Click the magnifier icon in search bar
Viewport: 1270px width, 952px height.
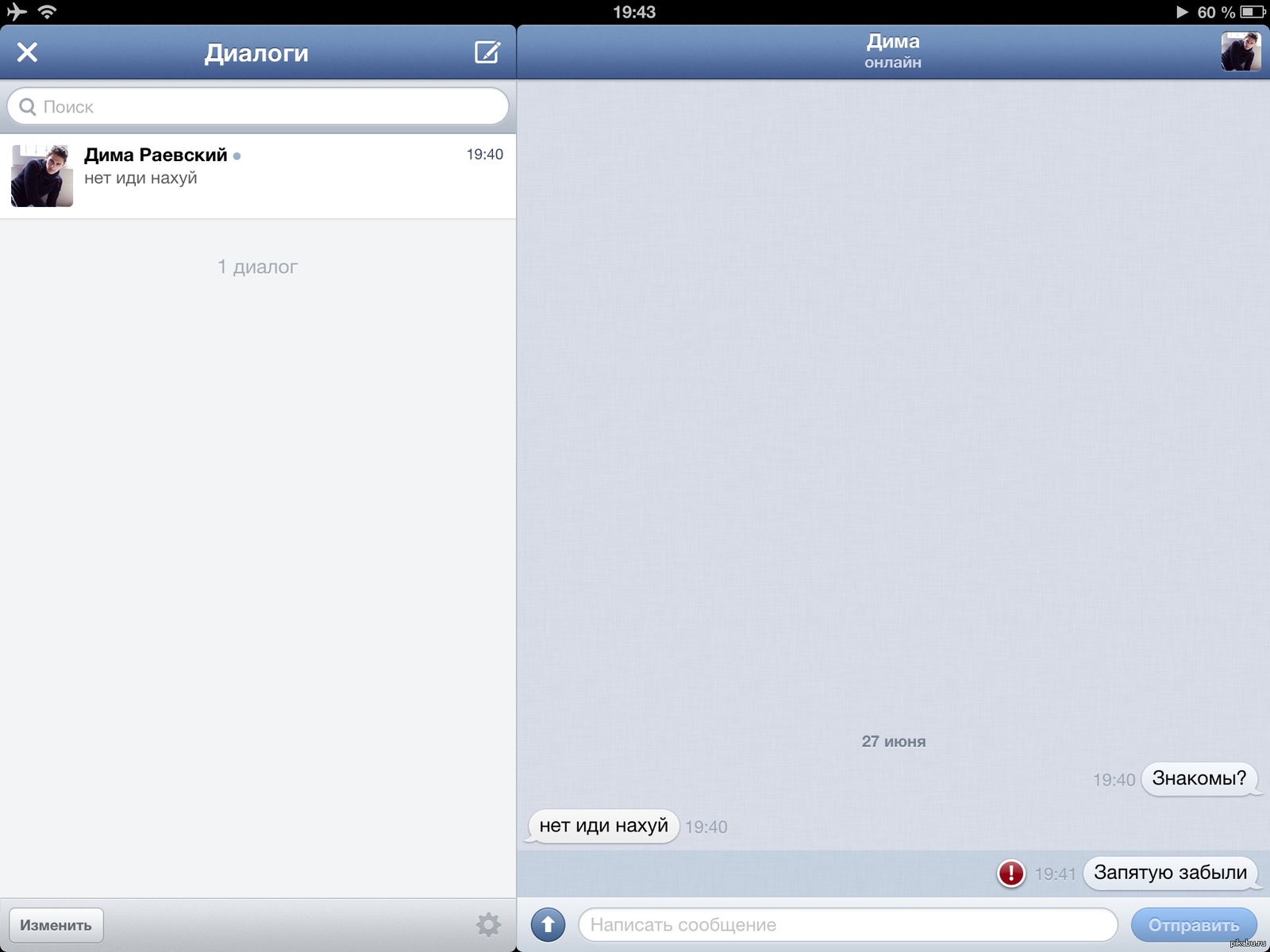27,106
